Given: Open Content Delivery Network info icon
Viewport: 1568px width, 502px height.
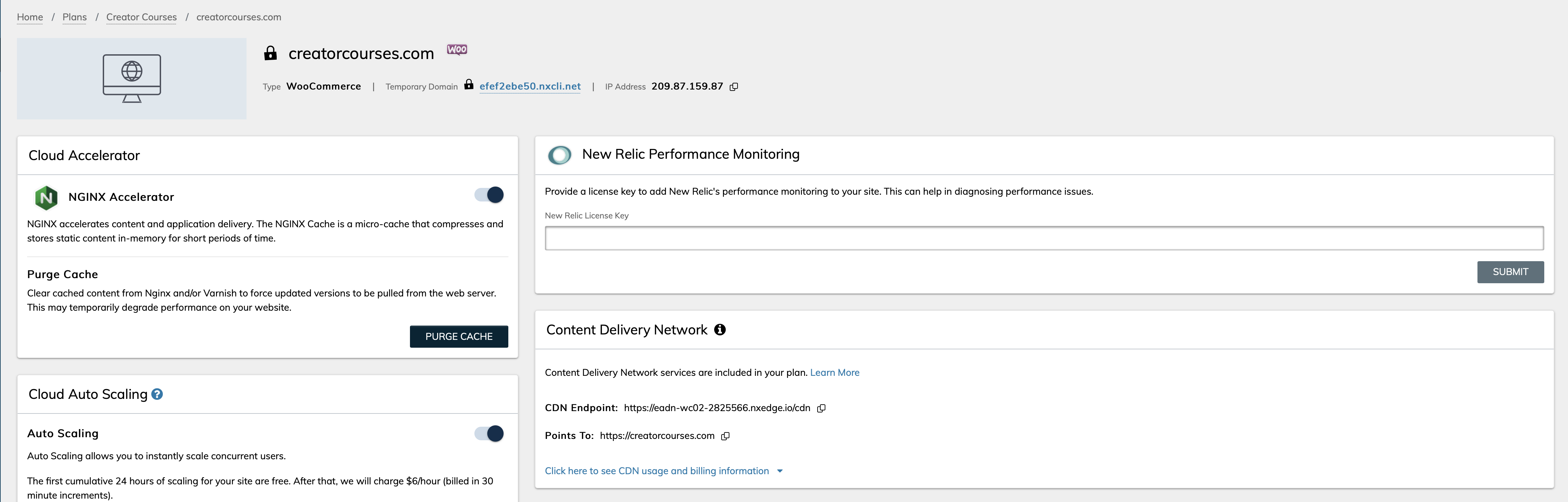Looking at the screenshot, I should click(x=720, y=330).
